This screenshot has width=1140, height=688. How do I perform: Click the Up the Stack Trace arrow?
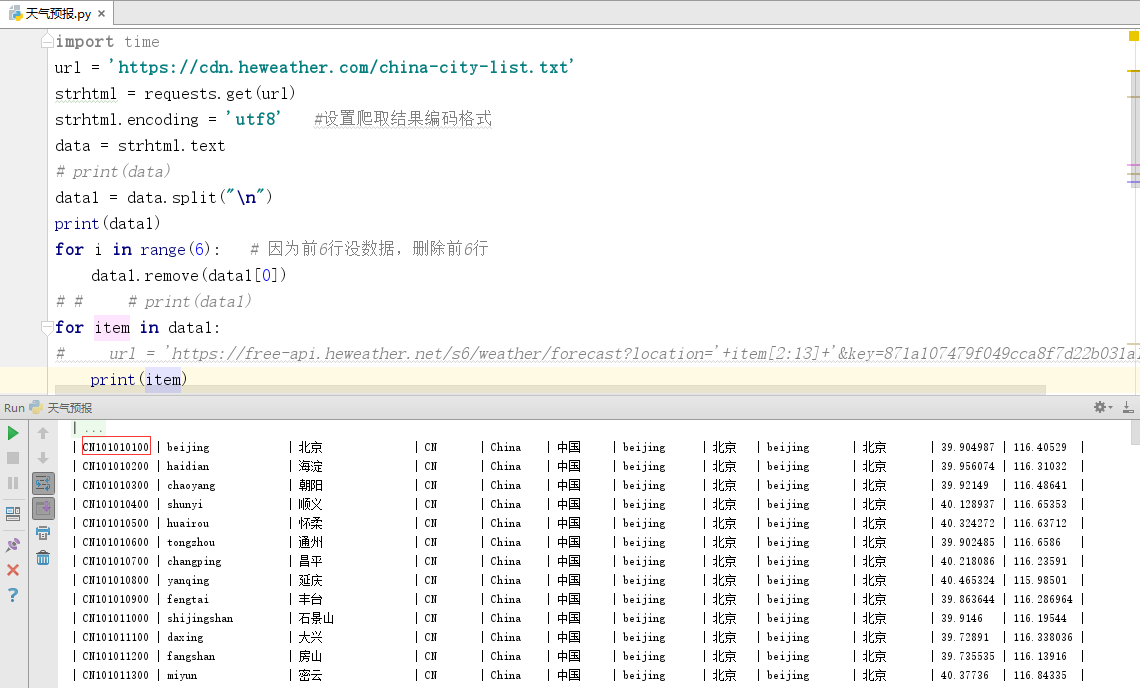pos(43,433)
